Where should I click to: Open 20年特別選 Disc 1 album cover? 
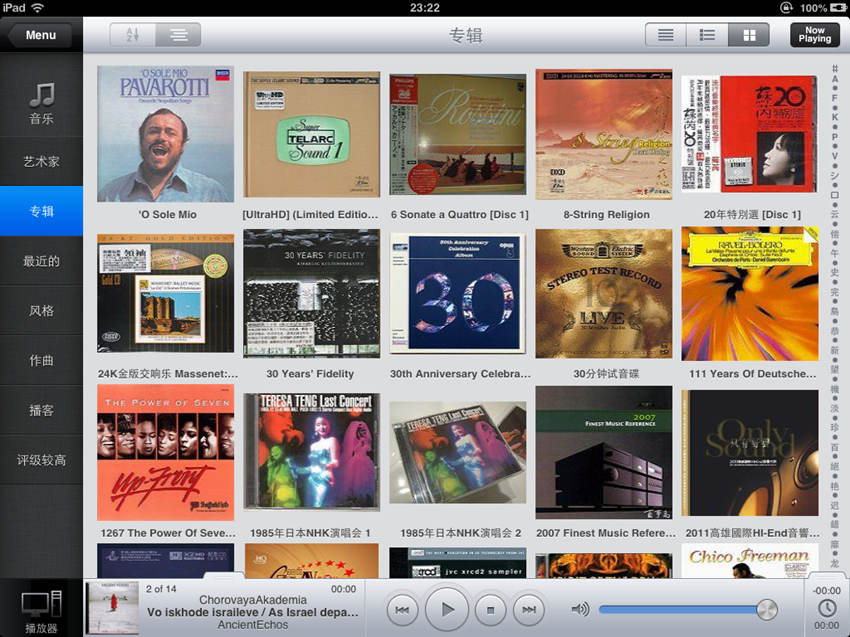[750, 134]
